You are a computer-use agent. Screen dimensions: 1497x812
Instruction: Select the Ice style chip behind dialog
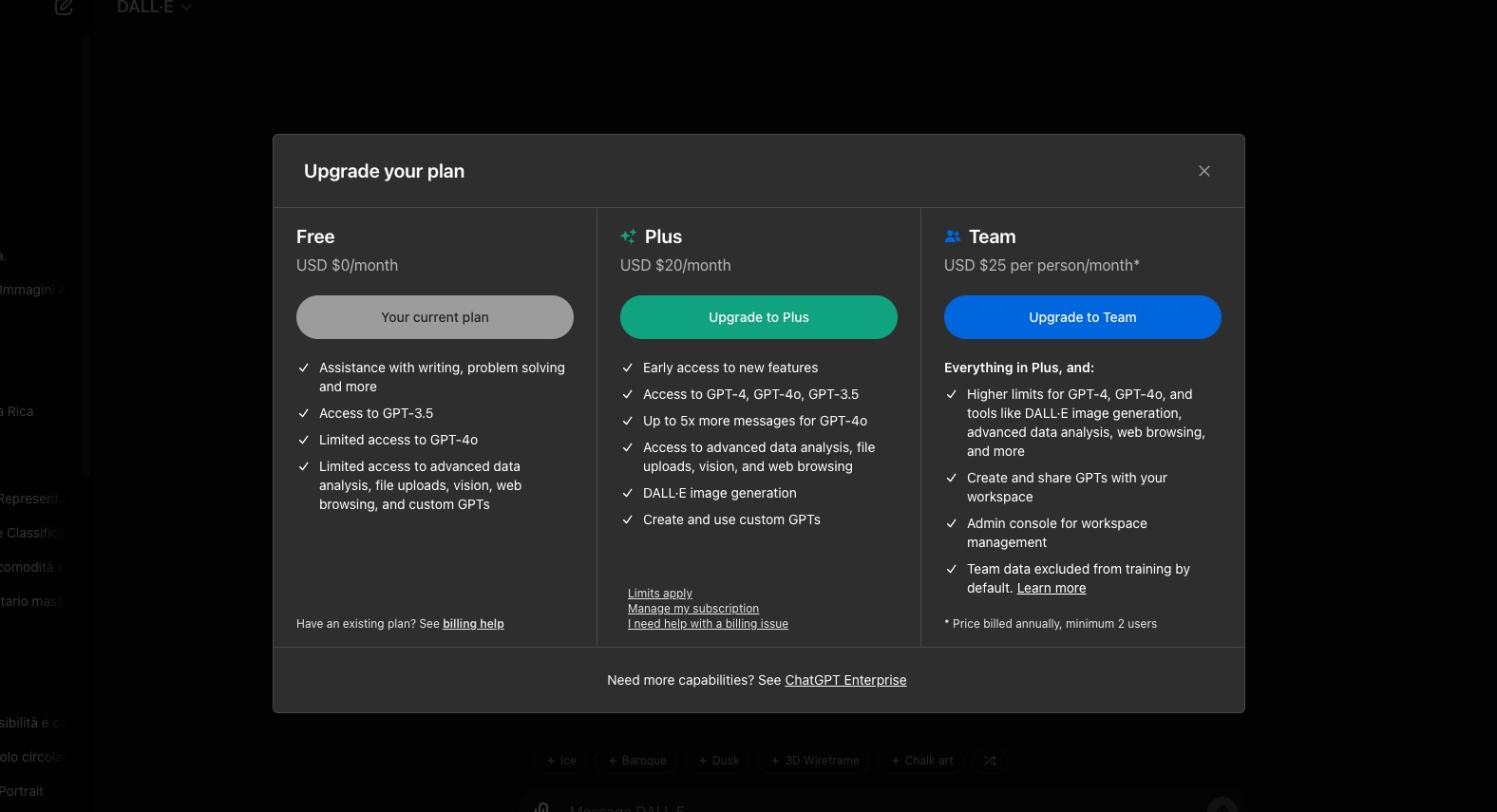[x=561, y=761]
